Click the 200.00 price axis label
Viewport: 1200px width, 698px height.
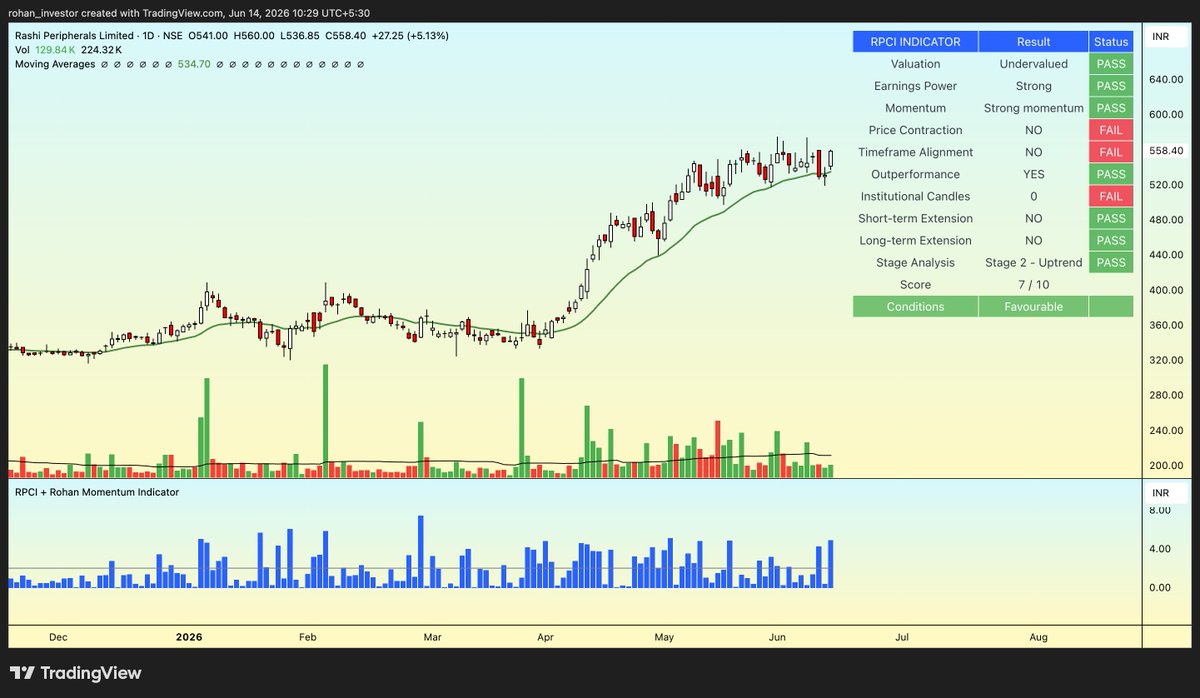[x=1166, y=466]
